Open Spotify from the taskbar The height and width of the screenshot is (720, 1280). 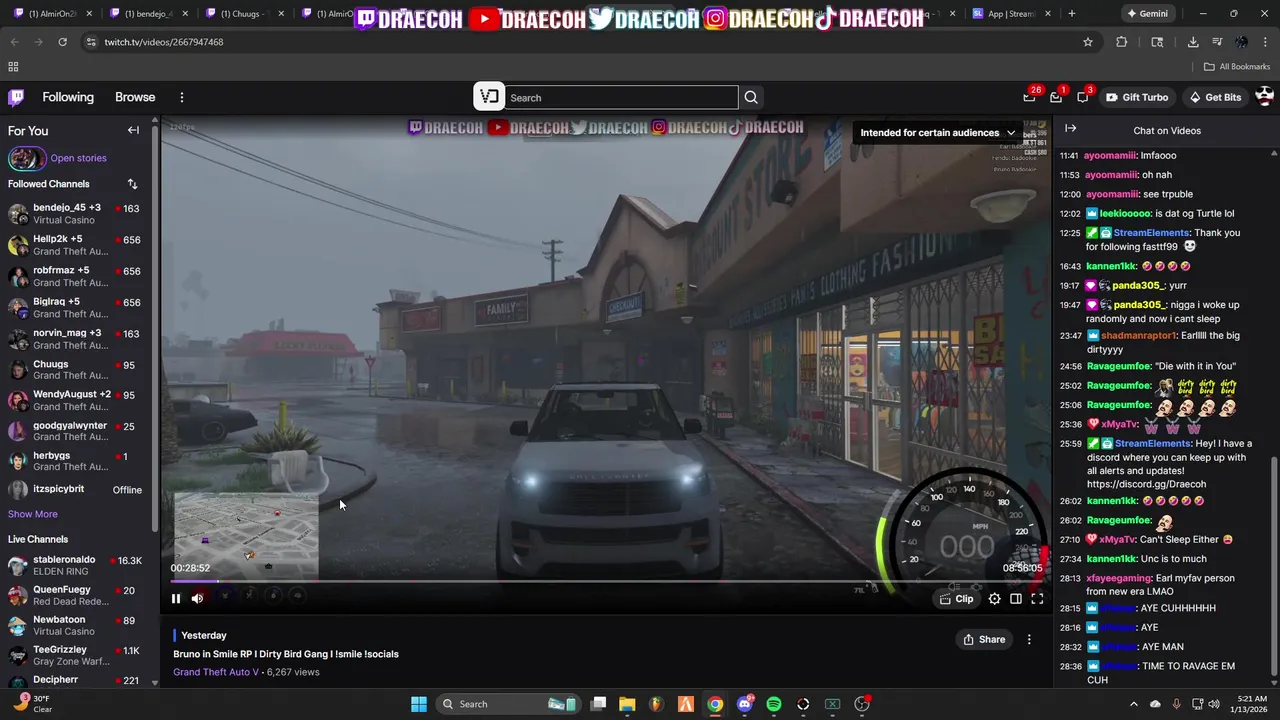point(774,704)
